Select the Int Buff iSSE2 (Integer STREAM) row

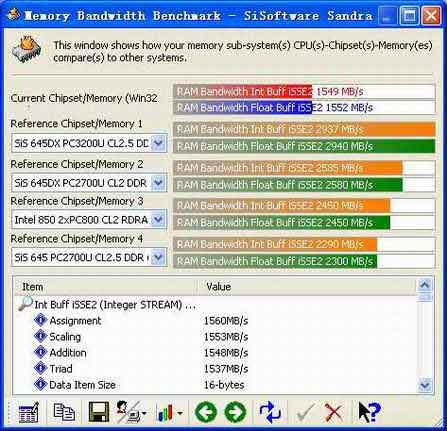pos(115,304)
